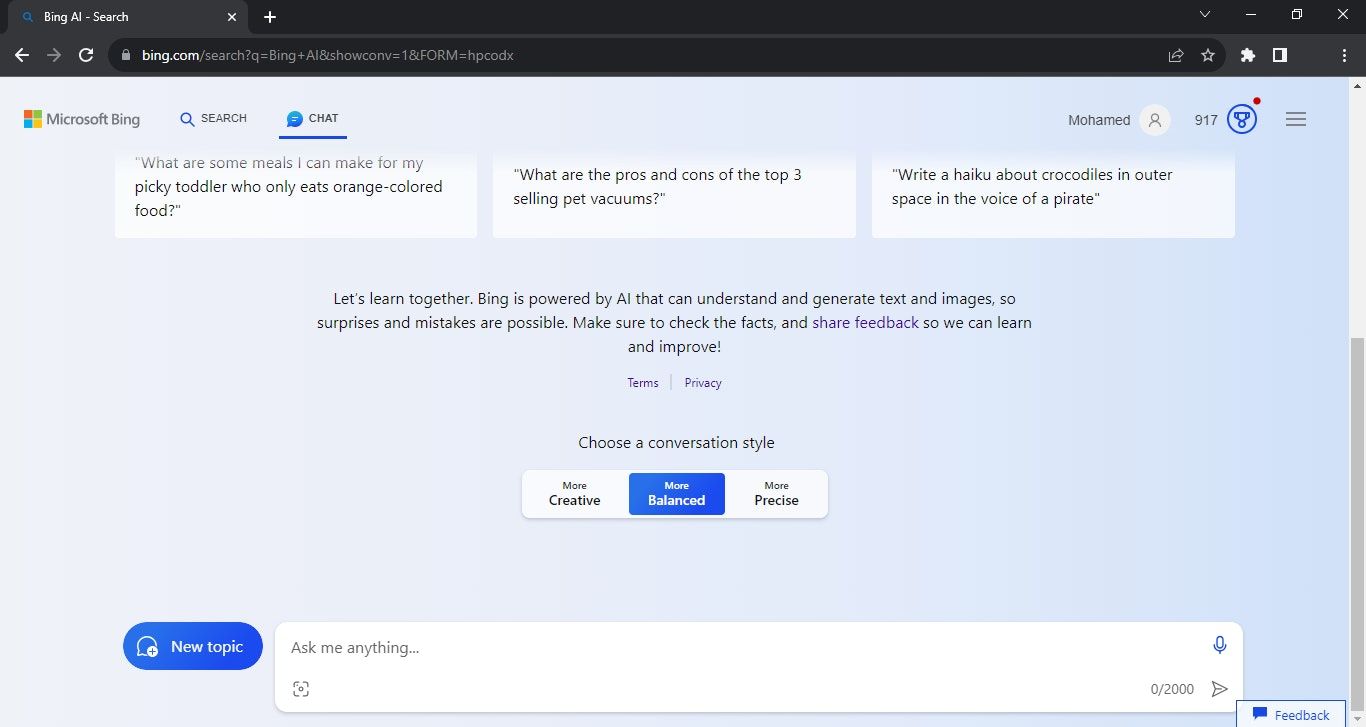Select More Precise conversation style

pos(777,494)
